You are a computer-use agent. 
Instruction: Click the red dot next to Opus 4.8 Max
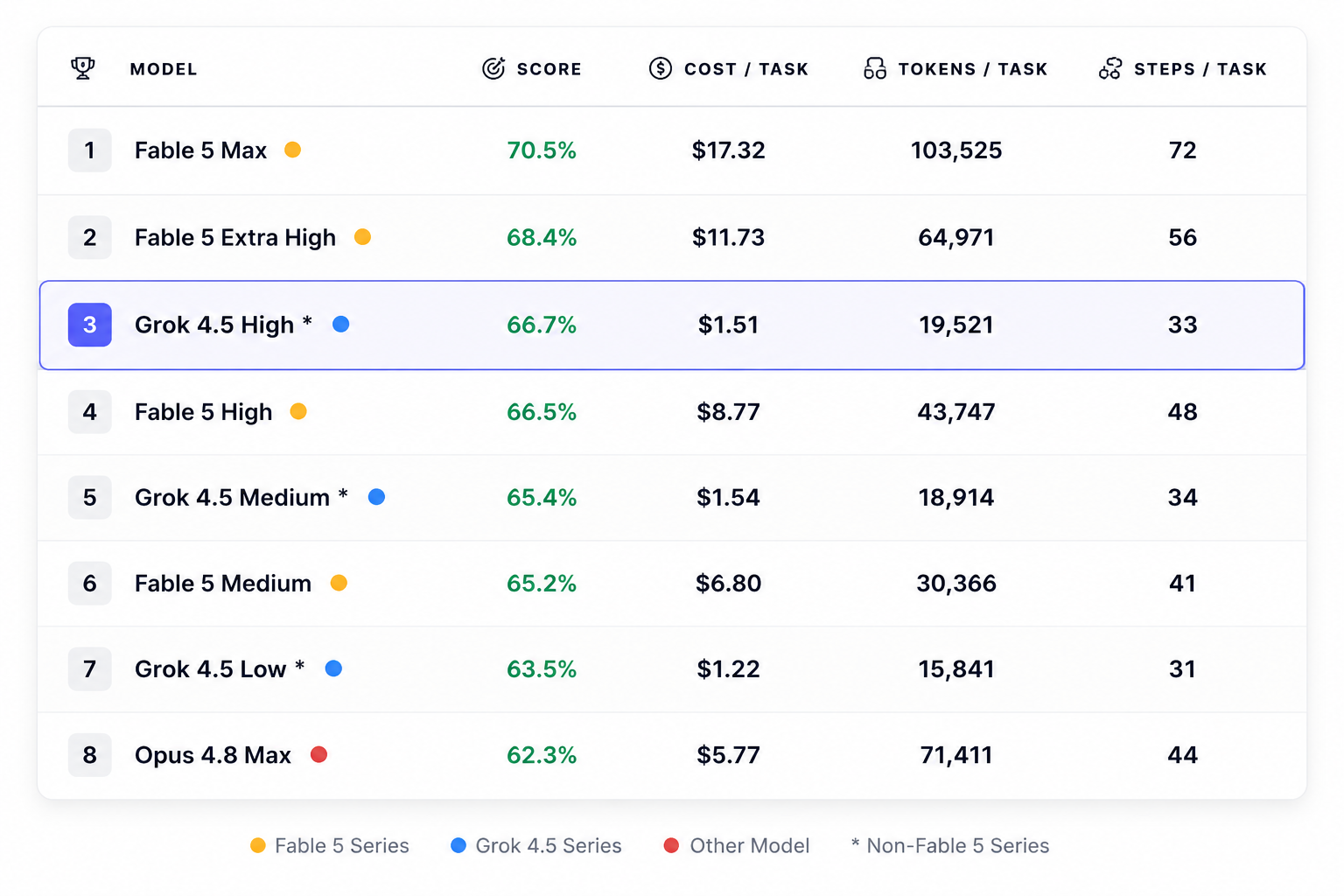click(319, 754)
